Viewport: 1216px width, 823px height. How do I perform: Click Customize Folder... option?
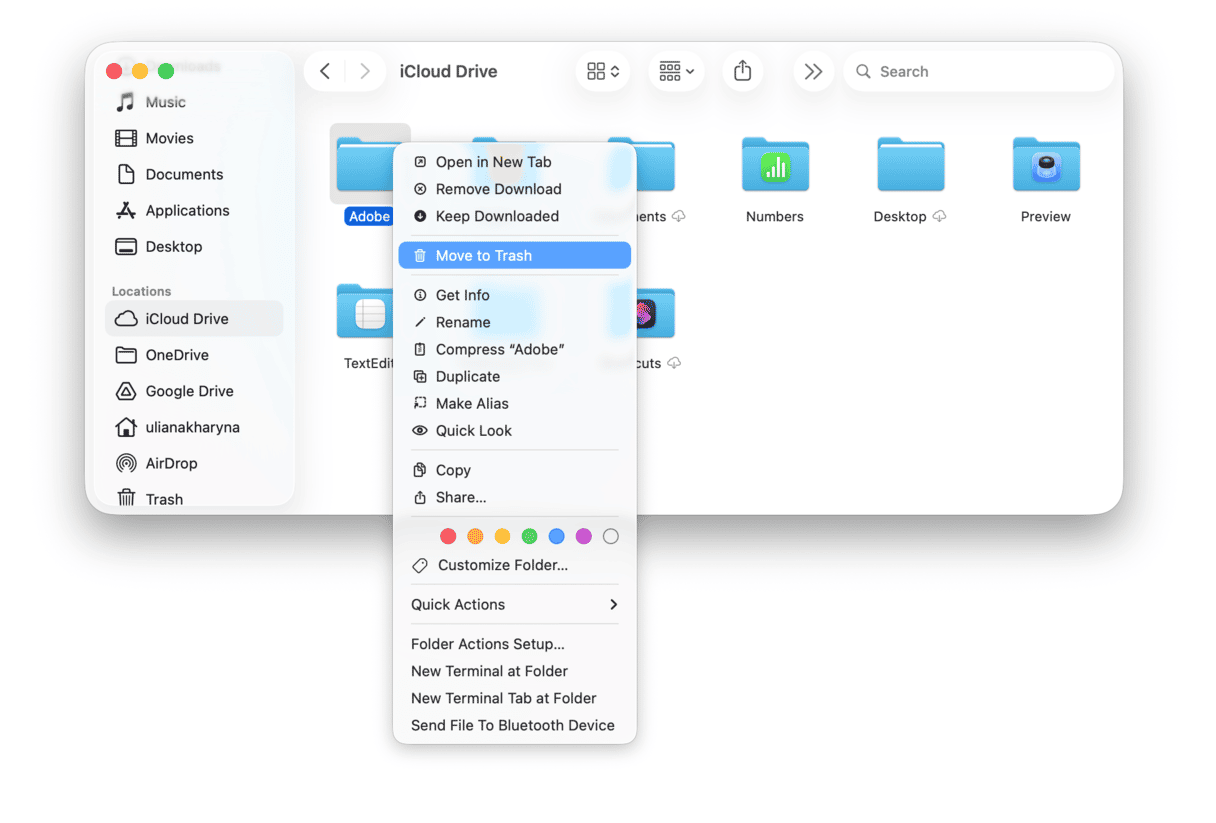tap(502, 565)
